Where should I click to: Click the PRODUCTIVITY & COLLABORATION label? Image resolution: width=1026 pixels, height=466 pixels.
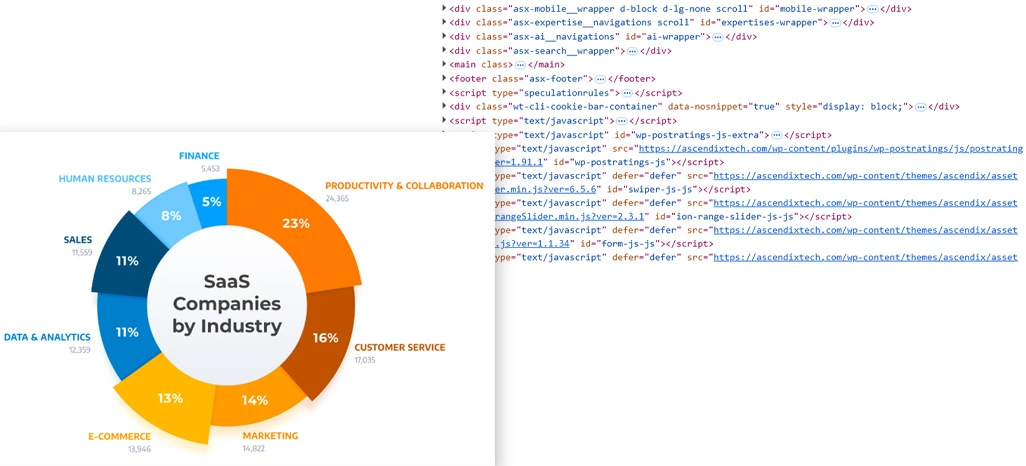point(404,186)
